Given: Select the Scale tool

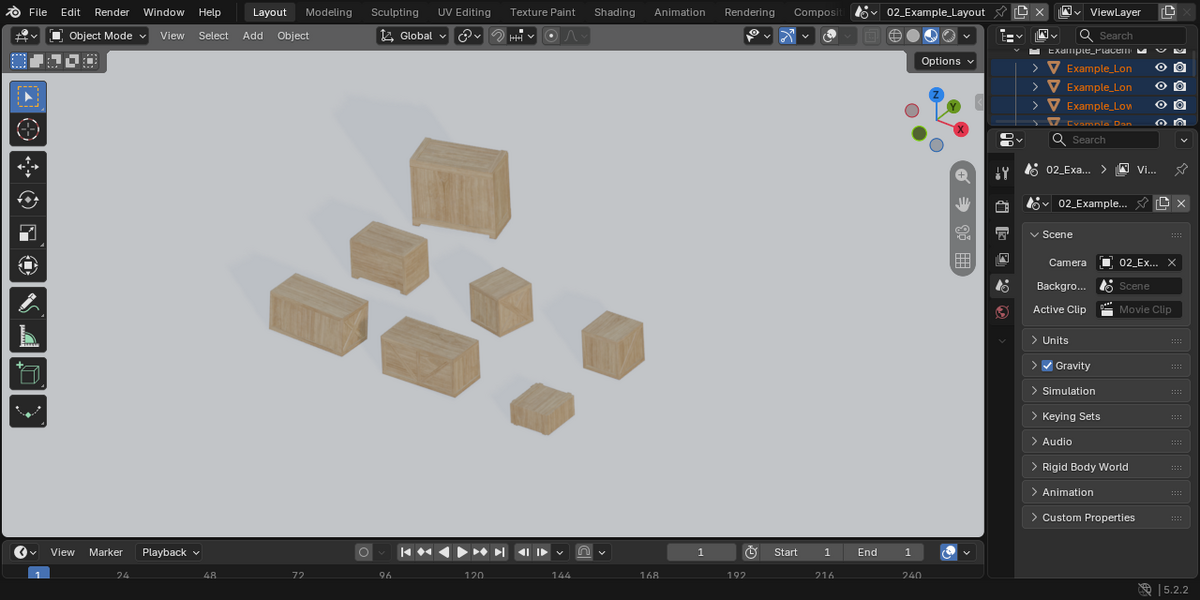Looking at the screenshot, I should (28, 233).
